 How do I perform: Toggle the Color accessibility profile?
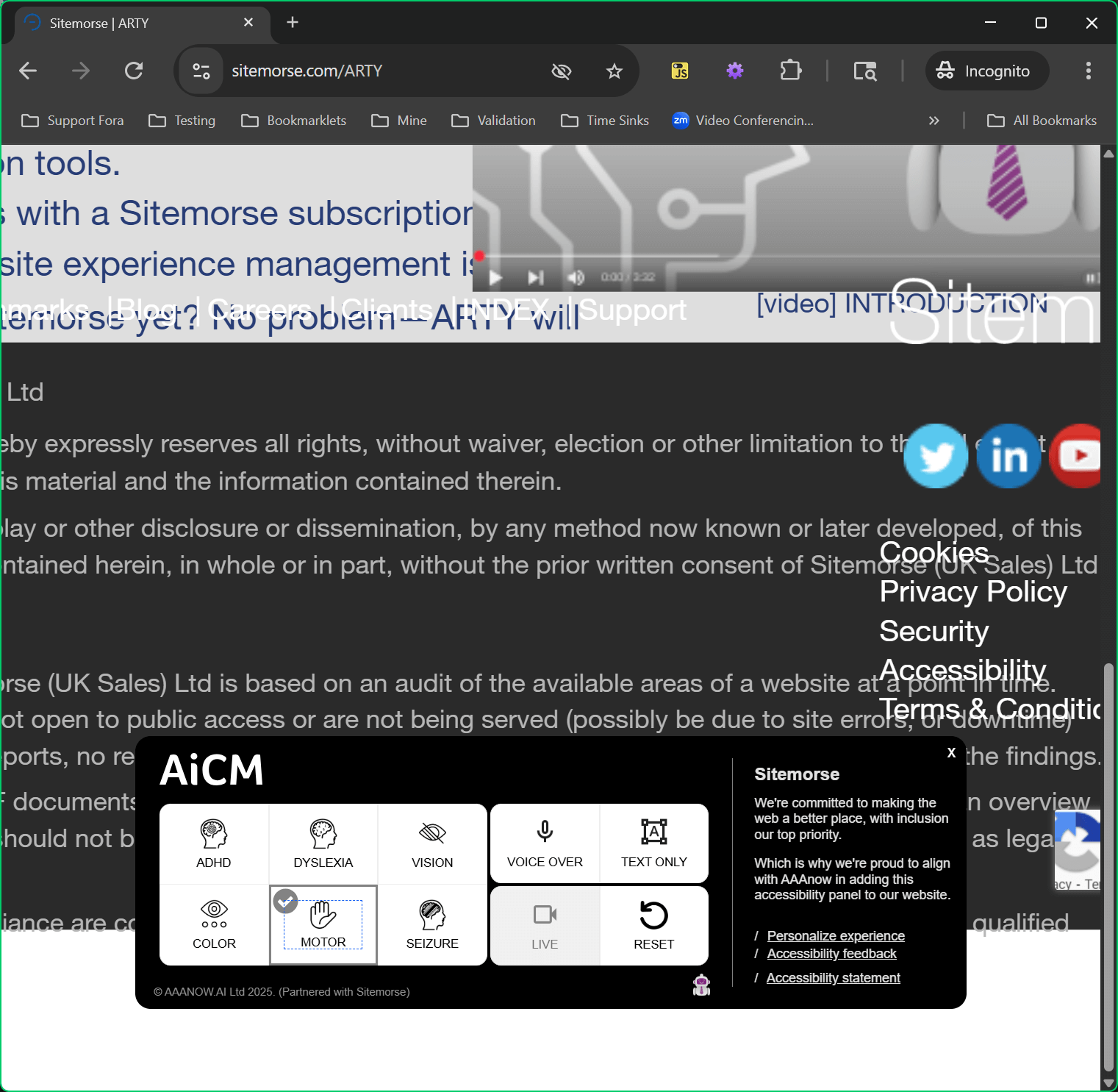[x=214, y=925]
